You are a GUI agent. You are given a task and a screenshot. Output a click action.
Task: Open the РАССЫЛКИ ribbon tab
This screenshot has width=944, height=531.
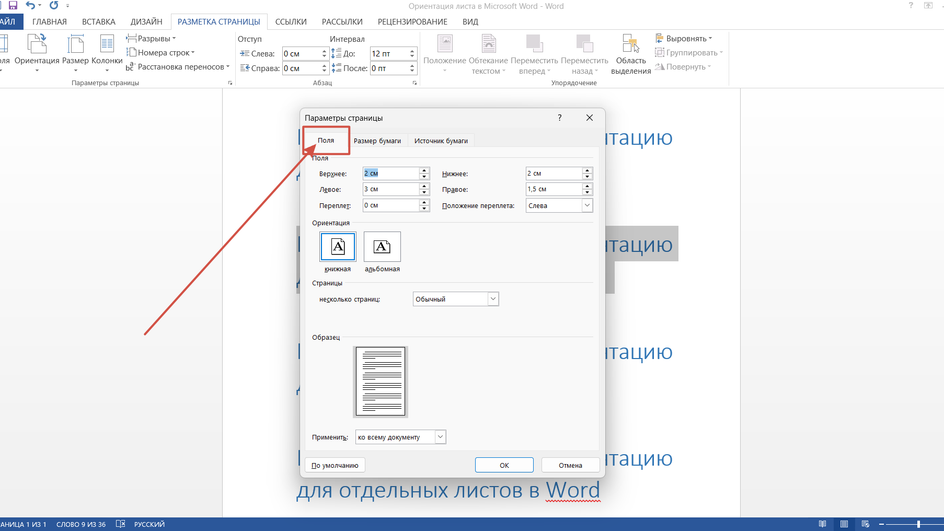click(342, 22)
